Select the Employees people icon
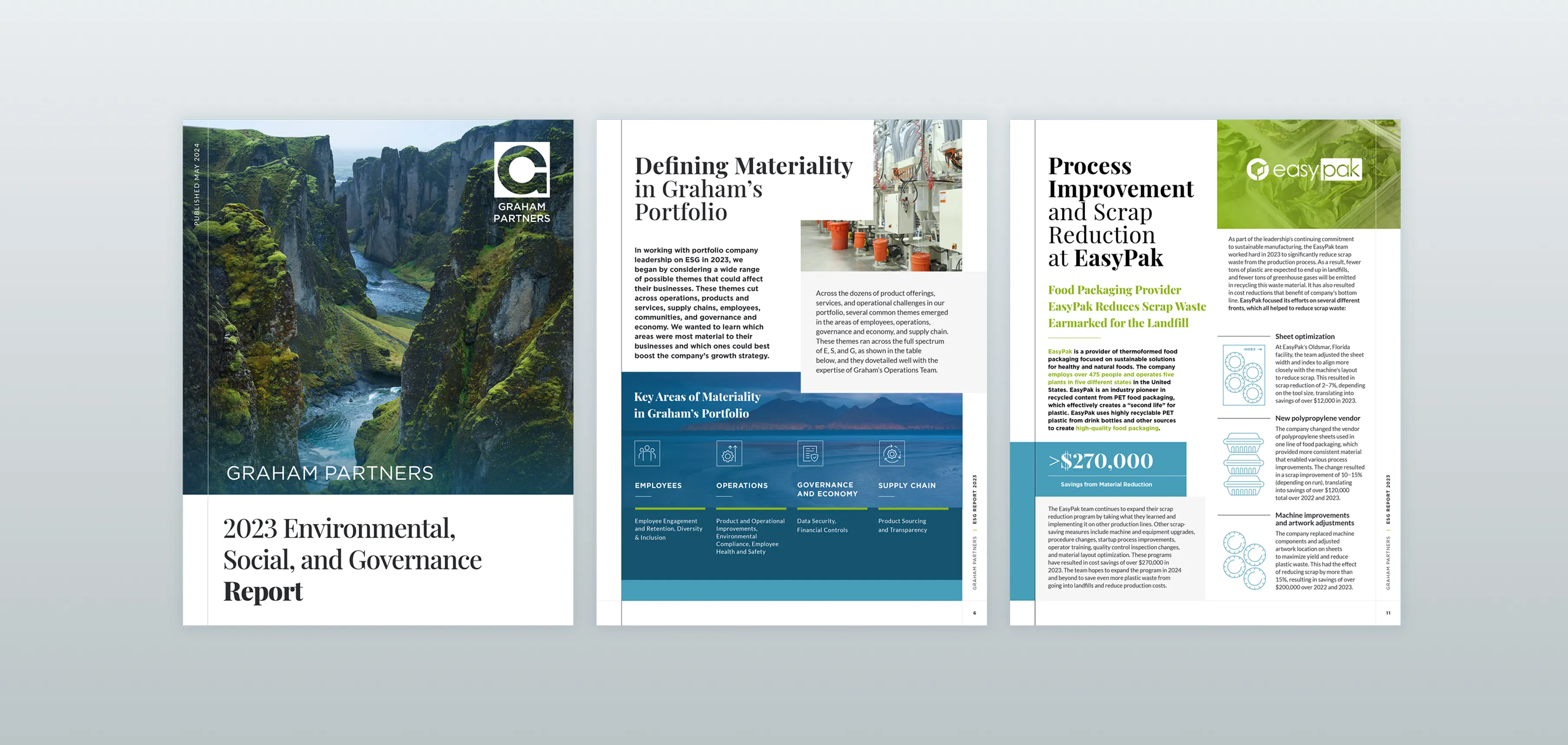Image resolution: width=1568 pixels, height=745 pixels. 647,454
